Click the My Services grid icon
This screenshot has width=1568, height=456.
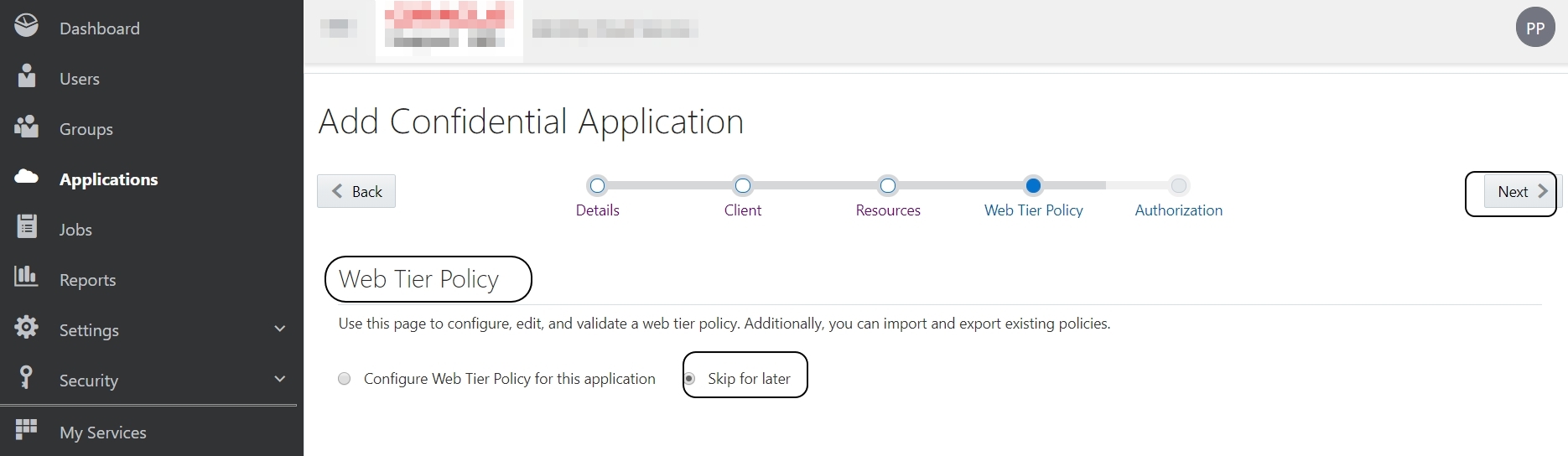coord(27,429)
